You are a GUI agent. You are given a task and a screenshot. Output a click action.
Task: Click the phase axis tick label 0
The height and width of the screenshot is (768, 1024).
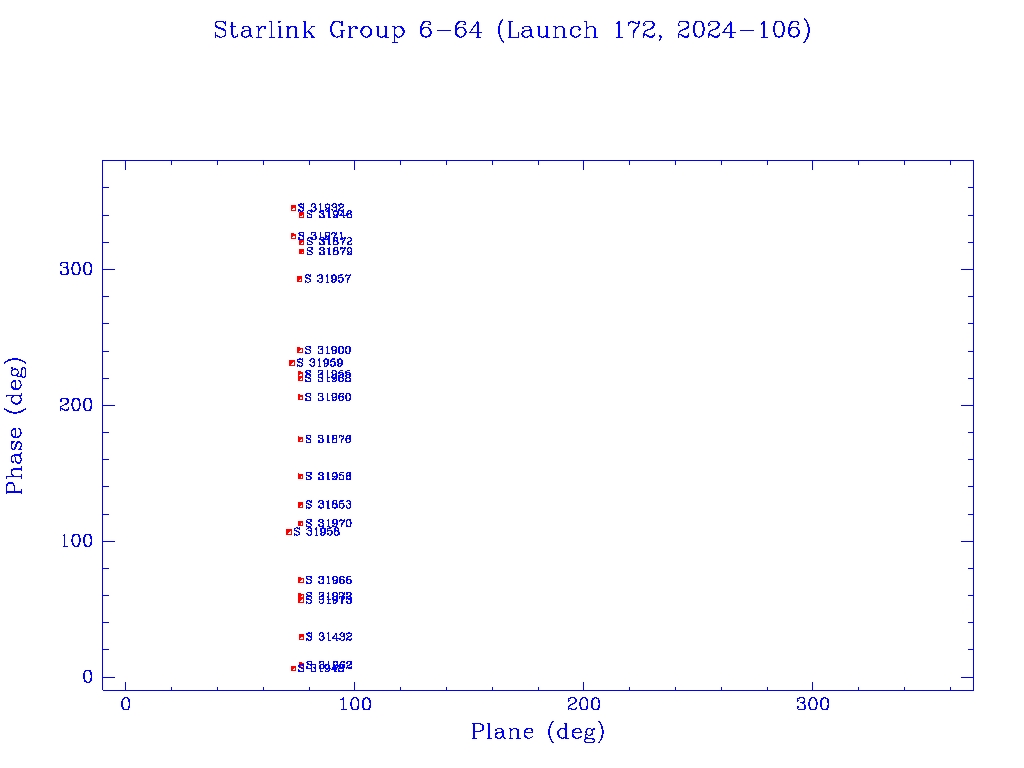point(88,677)
